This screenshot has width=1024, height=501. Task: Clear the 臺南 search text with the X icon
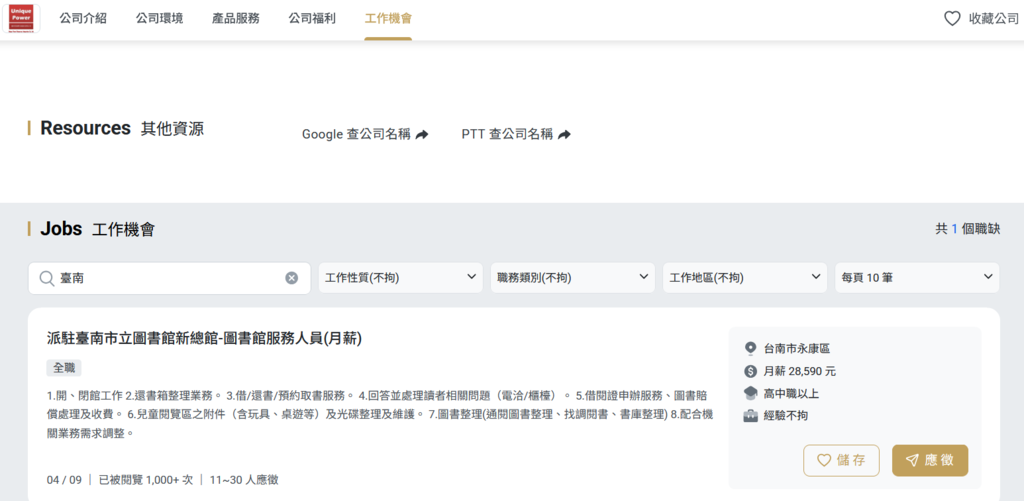(x=291, y=278)
